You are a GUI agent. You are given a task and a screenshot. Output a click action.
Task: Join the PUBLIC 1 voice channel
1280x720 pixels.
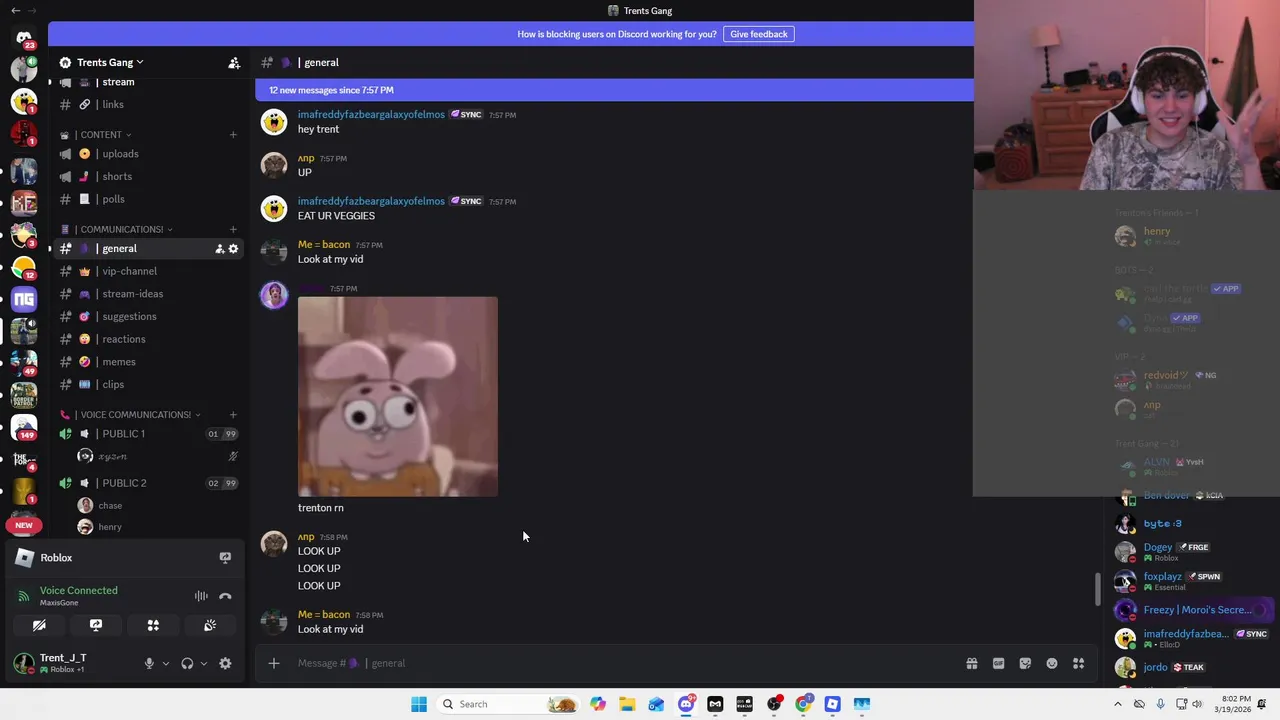(x=150, y=434)
